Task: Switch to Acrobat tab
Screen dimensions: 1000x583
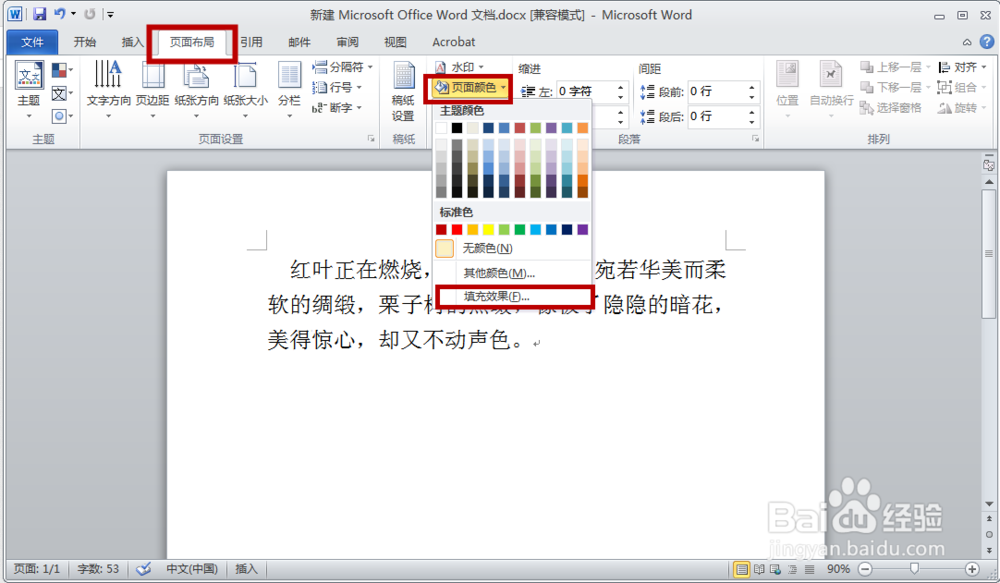Action: (x=453, y=42)
